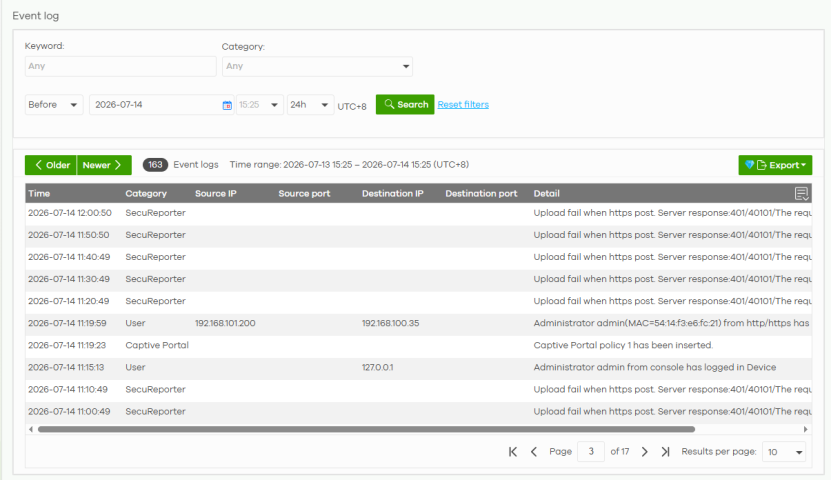Select the 2026-07-14 11:20:49 log entry time
The height and width of the screenshot is (480, 831).
69,301
